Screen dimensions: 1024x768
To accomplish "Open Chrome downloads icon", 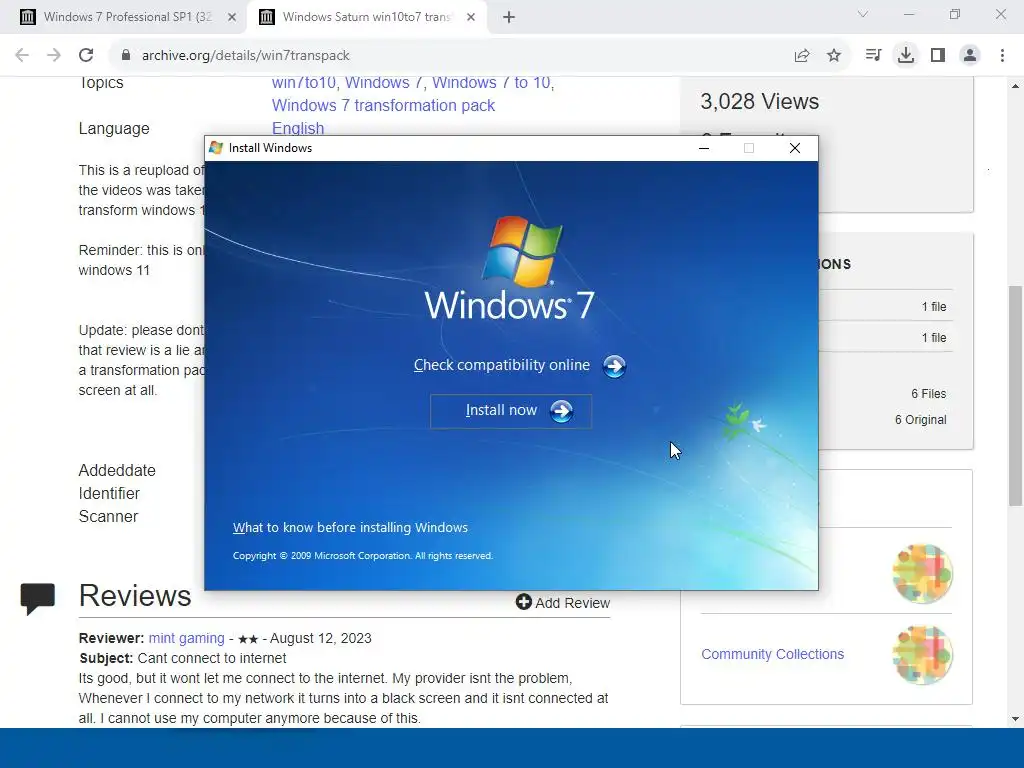I will tap(906, 56).
